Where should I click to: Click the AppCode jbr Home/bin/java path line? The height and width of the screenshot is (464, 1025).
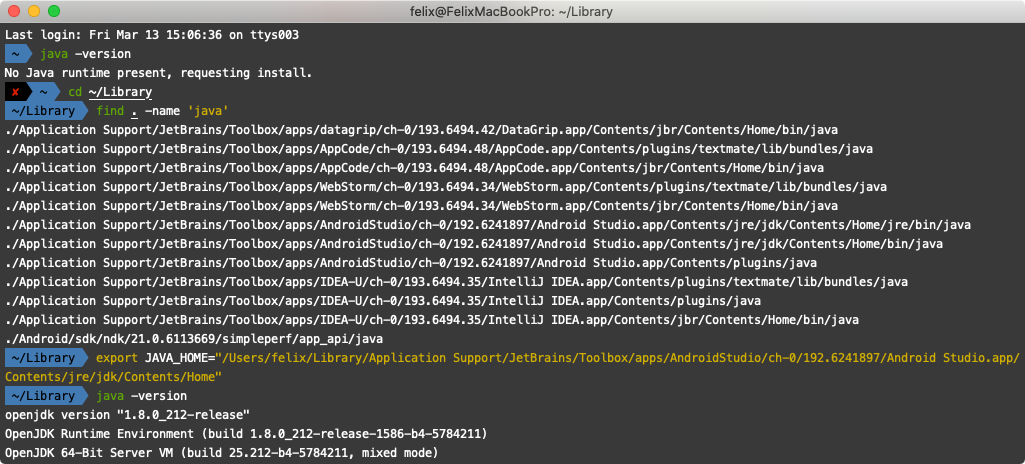pyautogui.click(x=414, y=168)
